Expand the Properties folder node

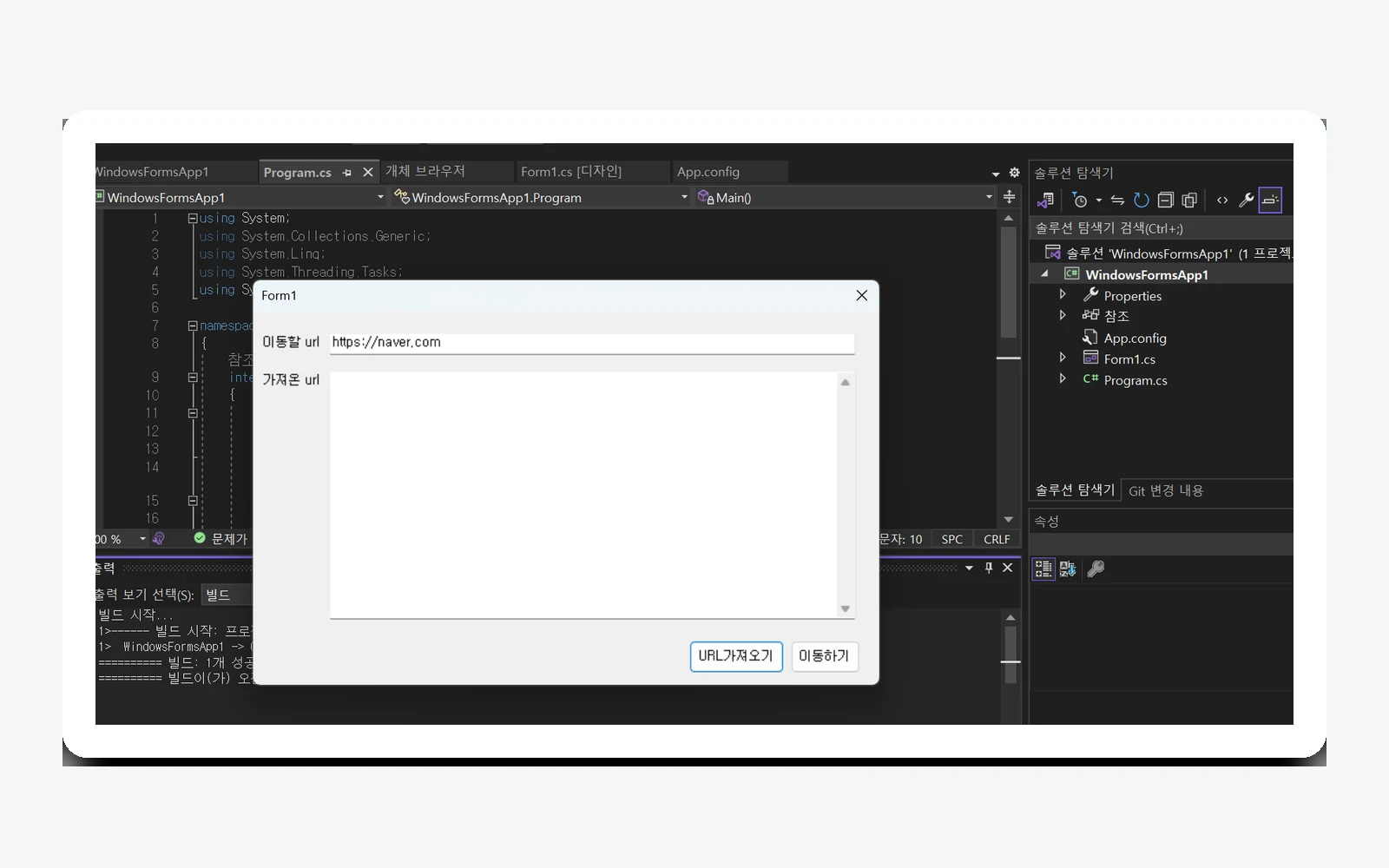(1063, 294)
